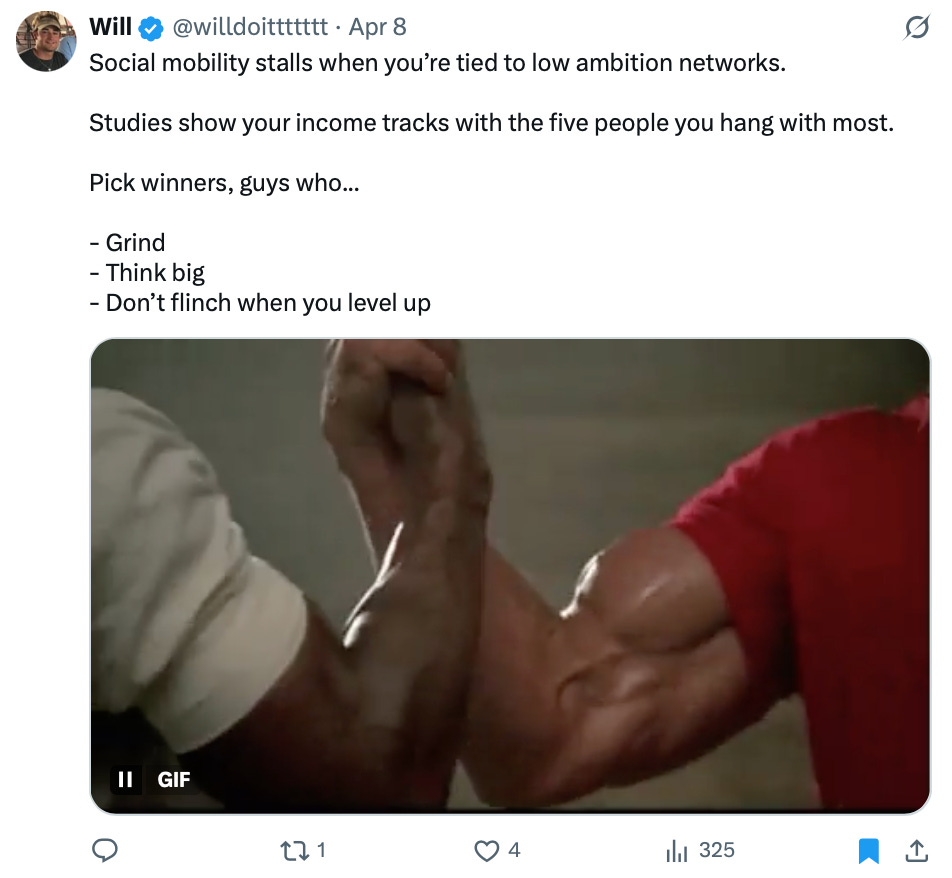Open the Grok icon on the tweet
952x878 pixels.
[916, 28]
